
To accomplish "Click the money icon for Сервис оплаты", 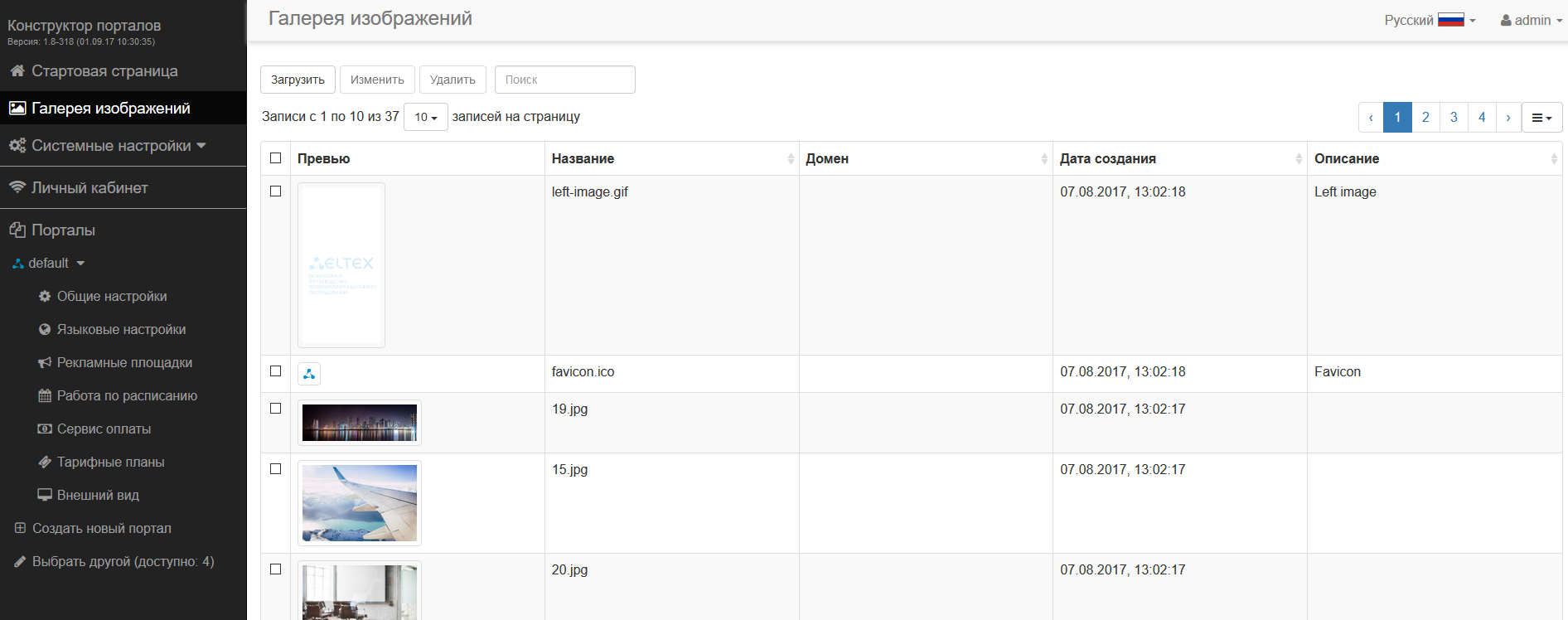I will [x=45, y=429].
